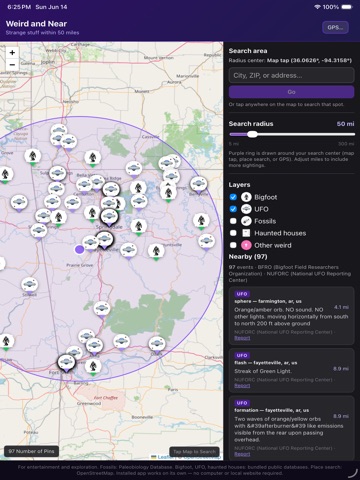Screen dimensions: 360x480
Task: Click the GPS button in header
Action: (335, 27)
